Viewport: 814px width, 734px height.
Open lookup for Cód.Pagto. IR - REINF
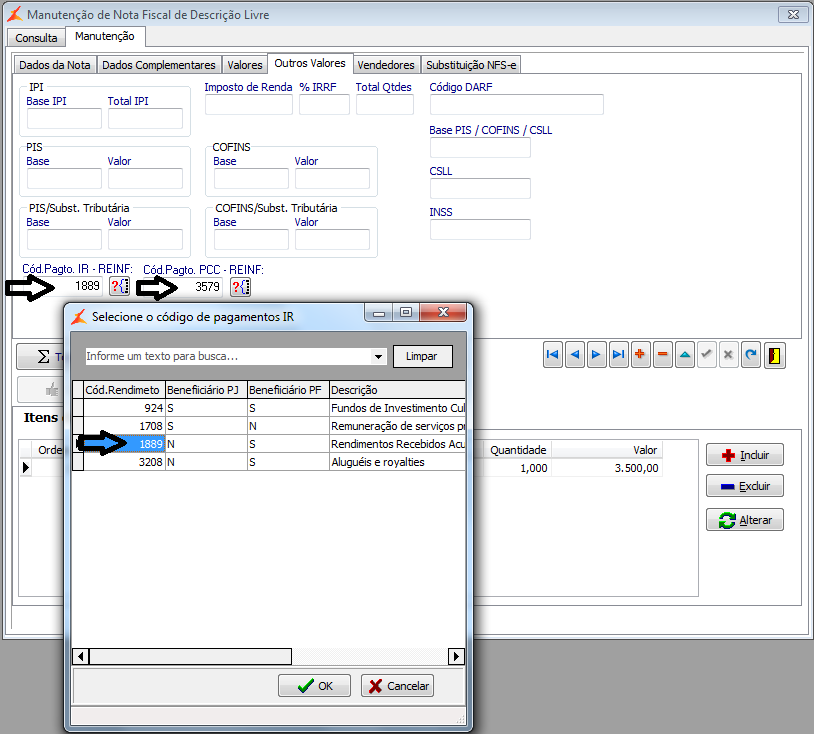click(x=119, y=287)
